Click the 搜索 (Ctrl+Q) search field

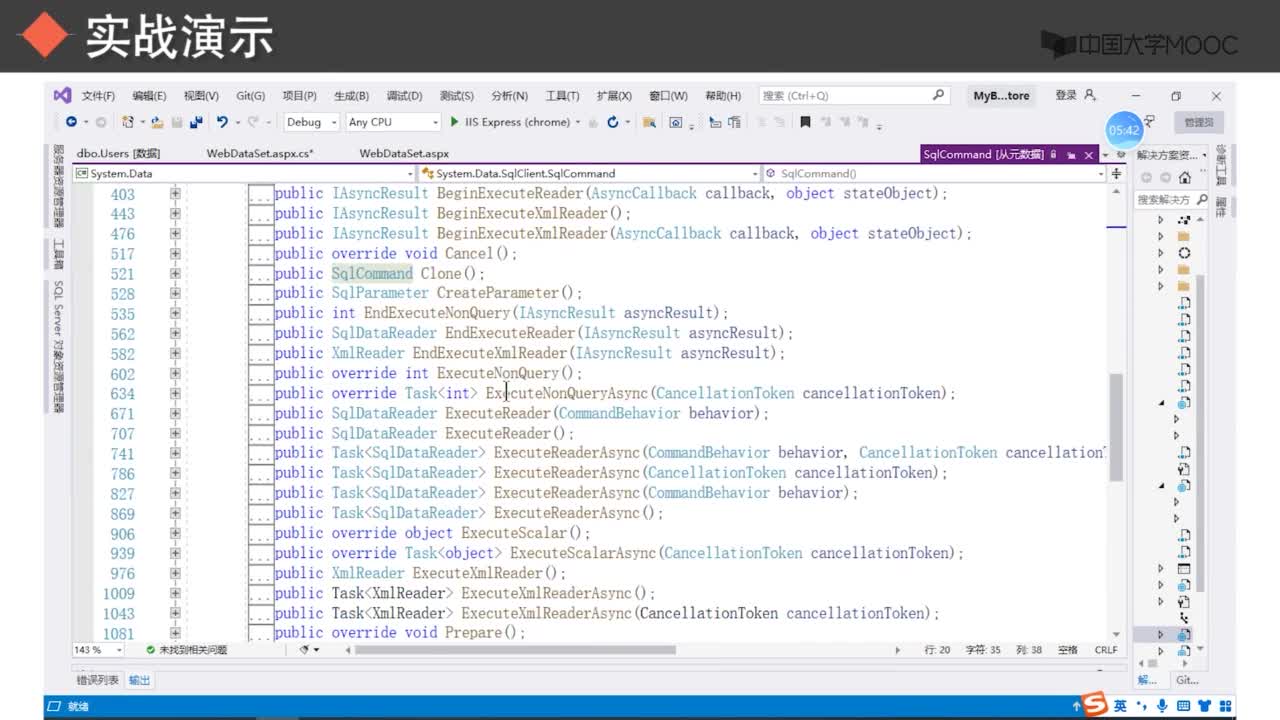(x=853, y=96)
